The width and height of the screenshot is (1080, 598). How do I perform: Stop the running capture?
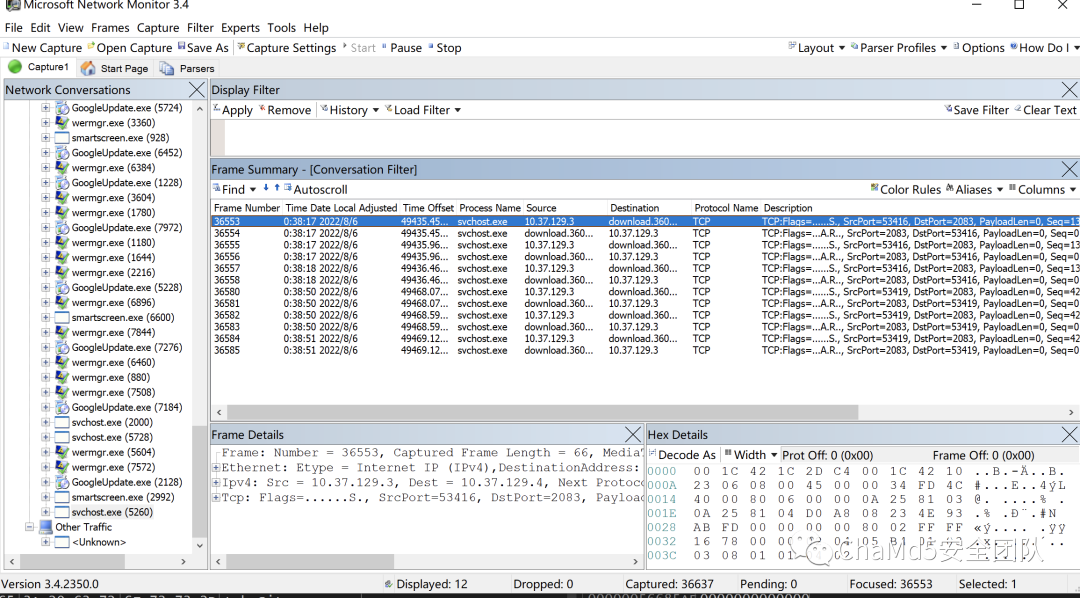coord(445,48)
